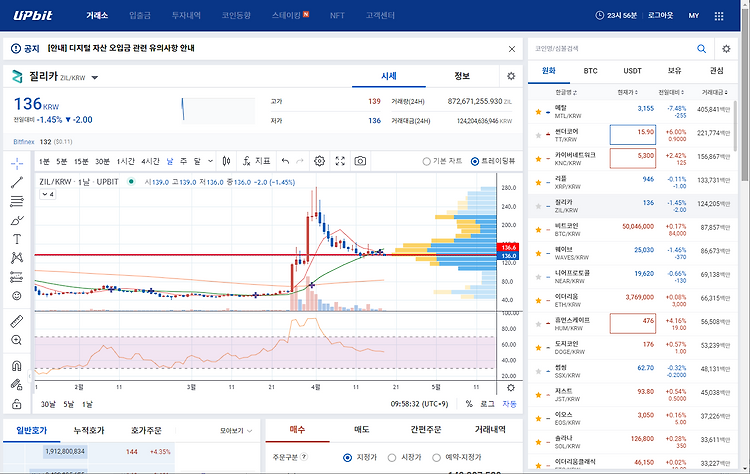Sort list by 한글명 column
Viewport: 750px width, 474px height.
pyautogui.click(x=566, y=92)
